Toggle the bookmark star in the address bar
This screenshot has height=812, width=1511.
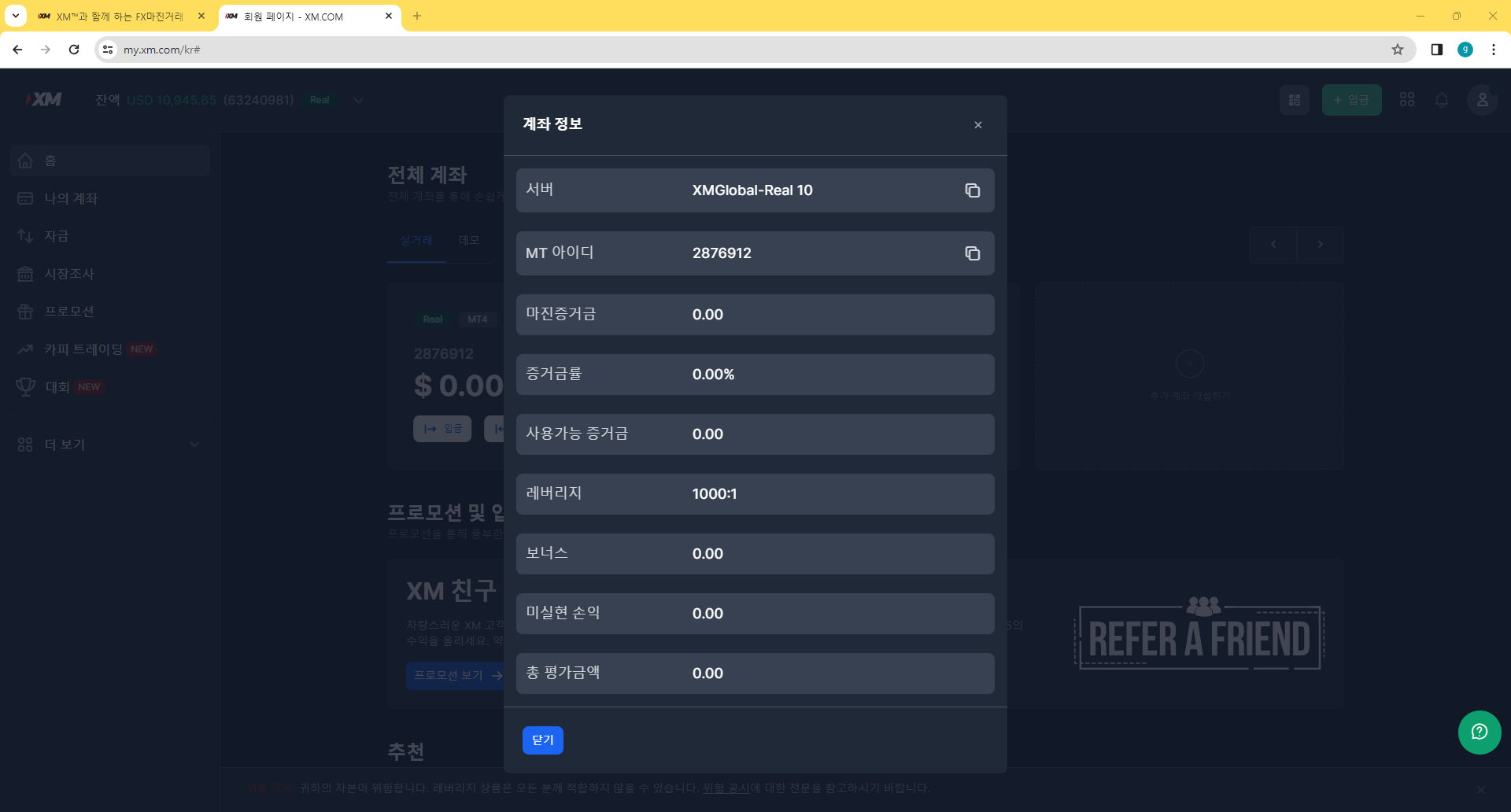tap(1398, 49)
